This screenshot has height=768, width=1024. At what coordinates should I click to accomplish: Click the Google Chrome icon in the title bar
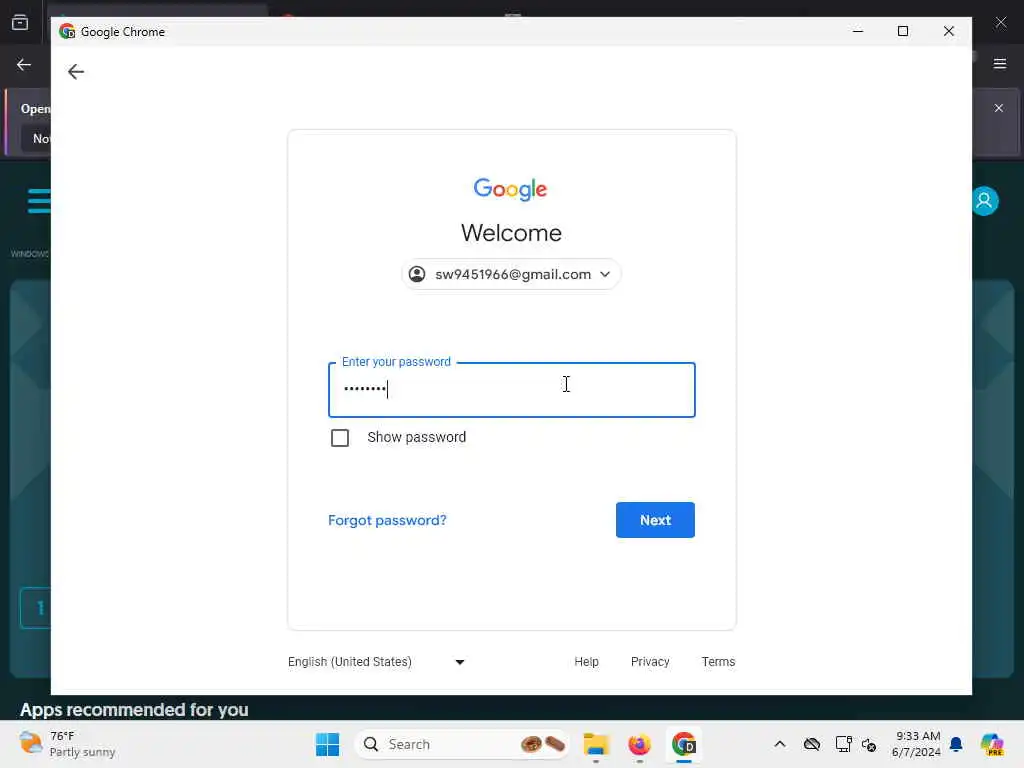coord(67,31)
